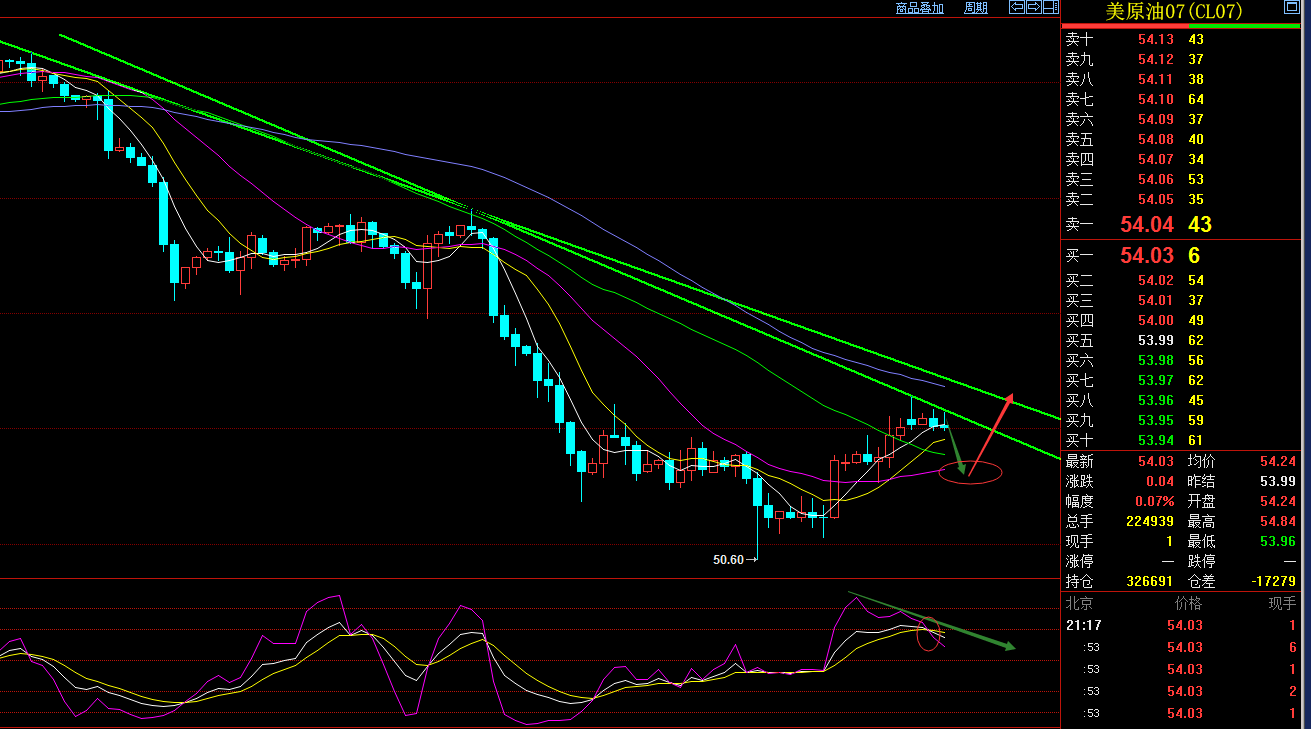Screen dimensions: 1311x729
Task: Click the 买一 volume 6
Action: tap(1194, 255)
